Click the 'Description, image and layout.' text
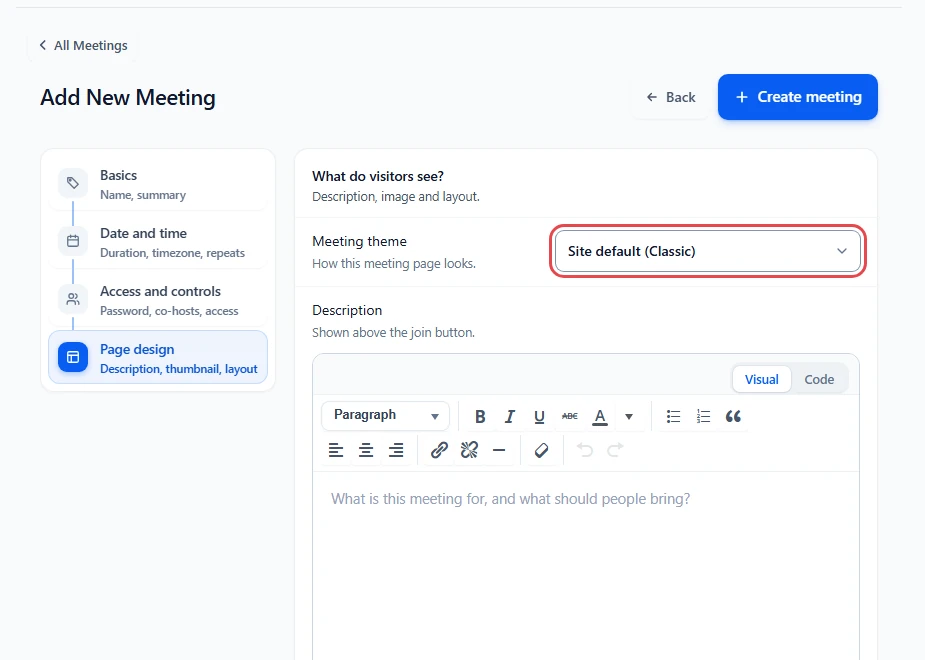Viewport: 925px width, 660px height. pos(396,196)
